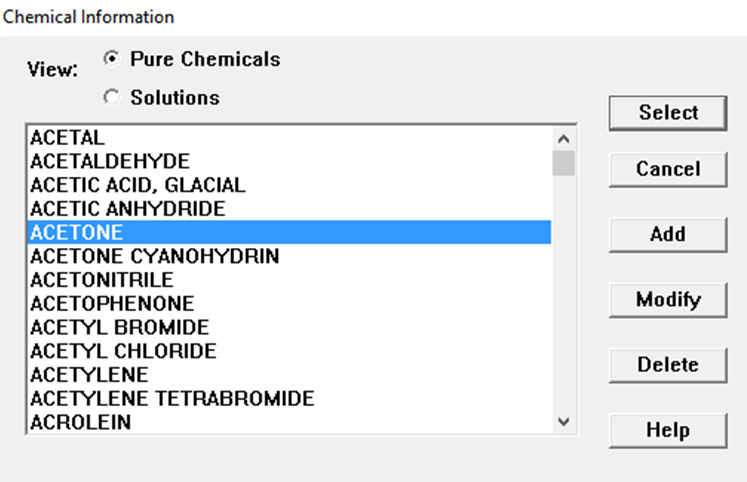The height and width of the screenshot is (482, 747).
Task: Switch view to Solutions radio option
Action: [111, 98]
